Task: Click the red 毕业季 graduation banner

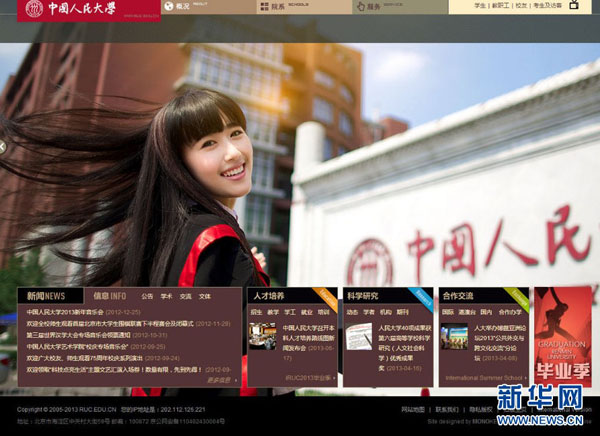Action: click(x=563, y=337)
